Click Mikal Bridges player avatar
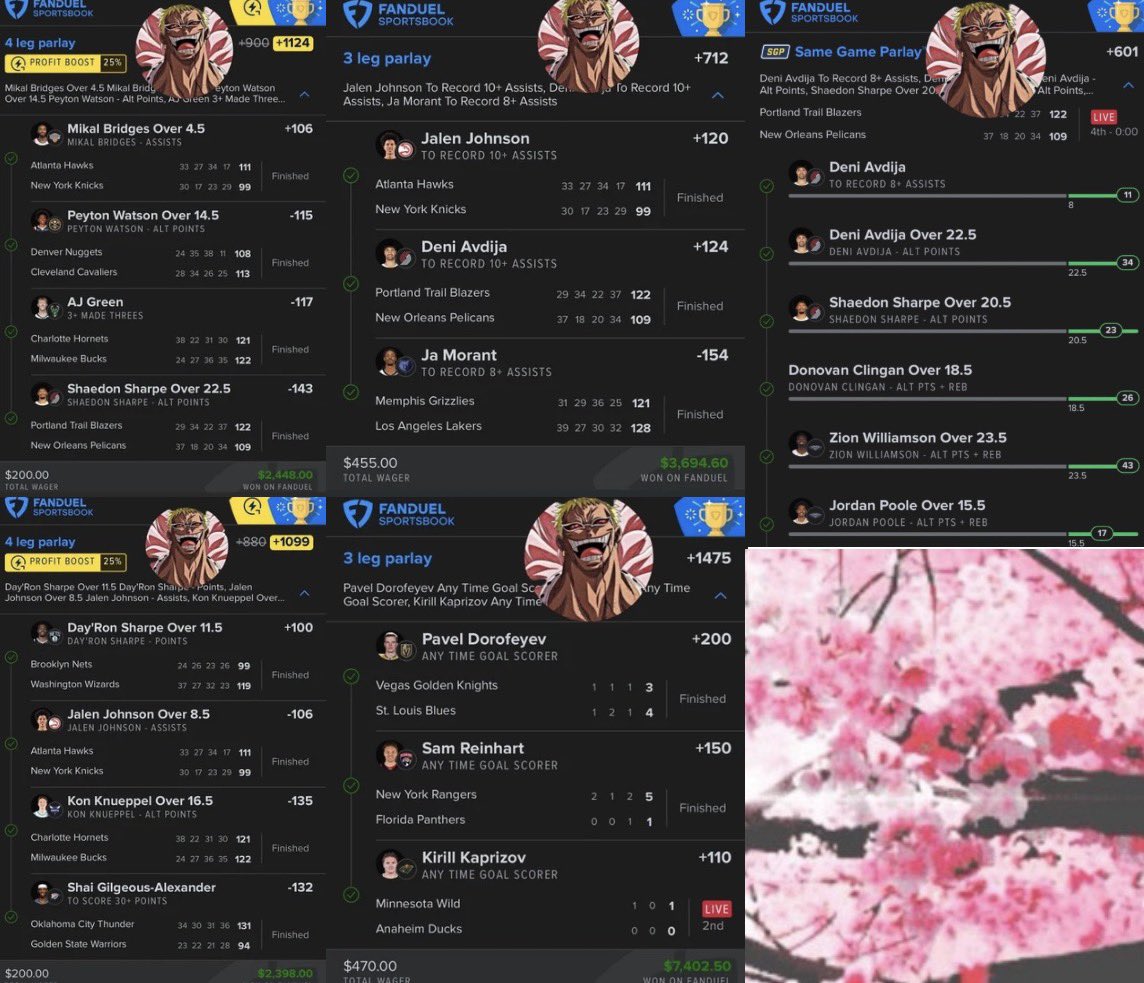Viewport: 1144px width, 983px height. tap(46, 134)
